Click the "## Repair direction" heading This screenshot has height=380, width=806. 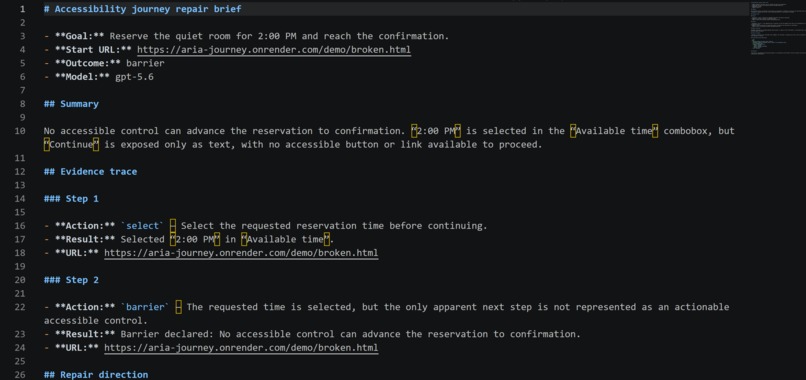coord(96,375)
